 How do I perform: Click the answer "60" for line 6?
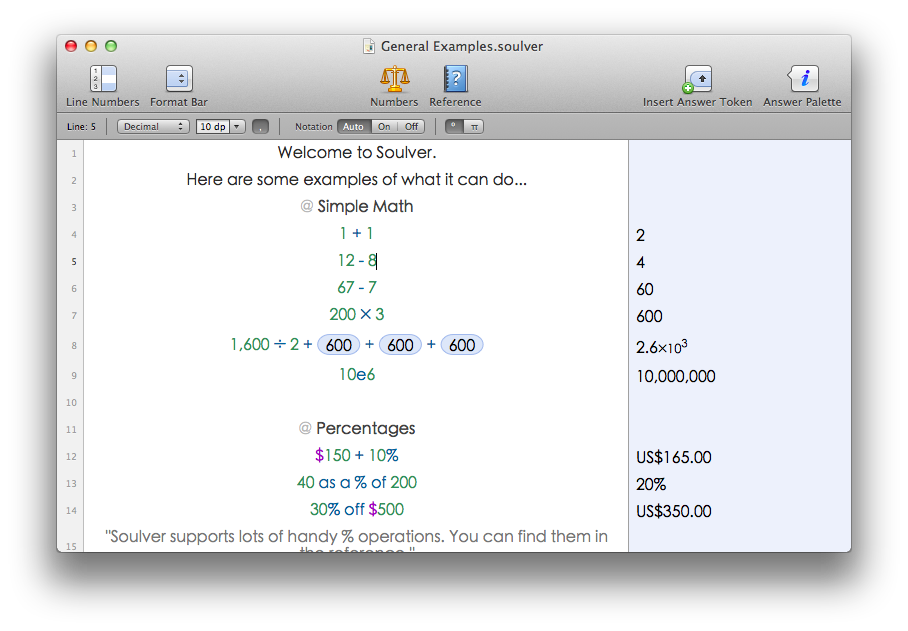point(645,289)
